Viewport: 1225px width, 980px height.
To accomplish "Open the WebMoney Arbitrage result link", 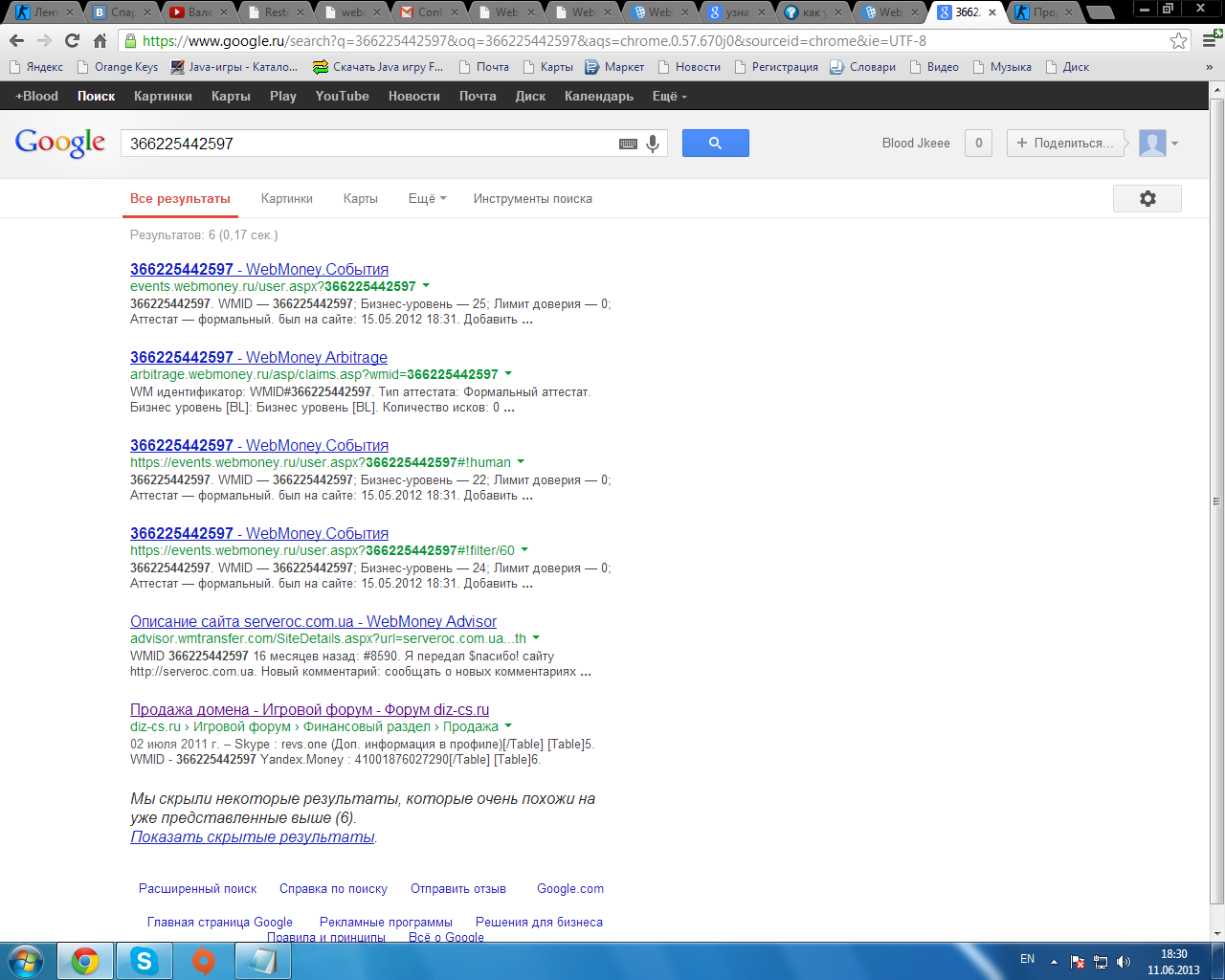I will [x=258, y=357].
